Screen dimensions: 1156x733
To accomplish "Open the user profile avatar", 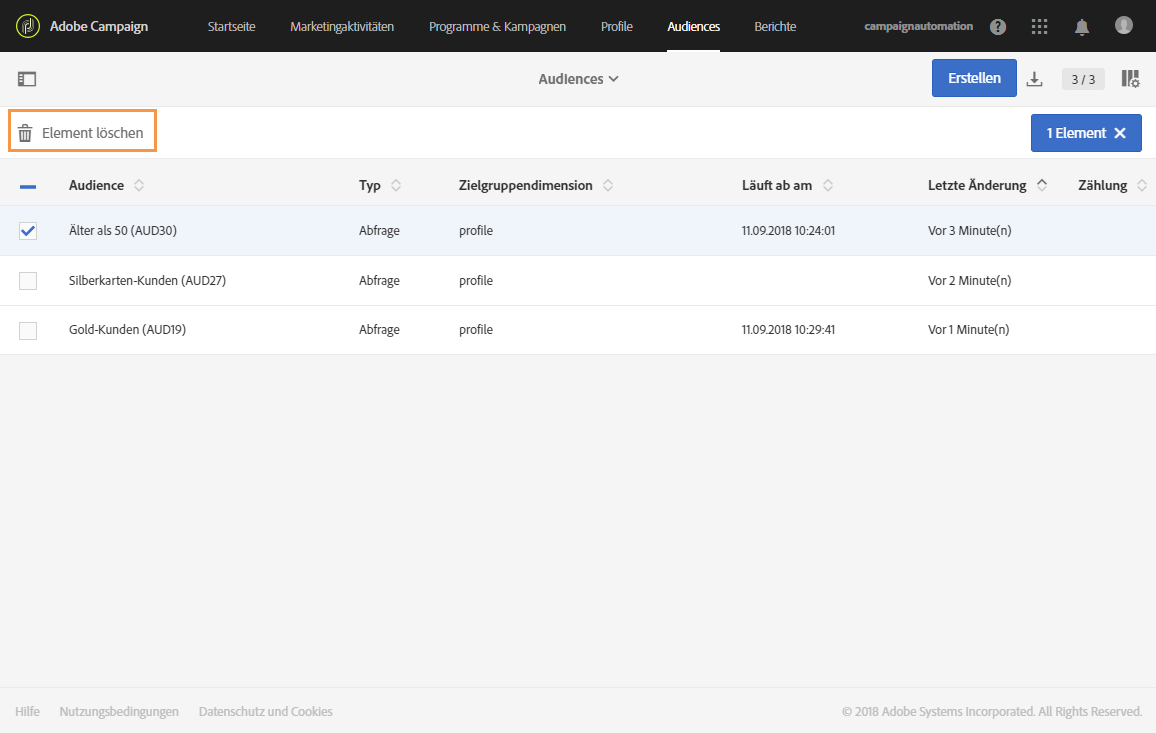I will pyautogui.click(x=1124, y=25).
